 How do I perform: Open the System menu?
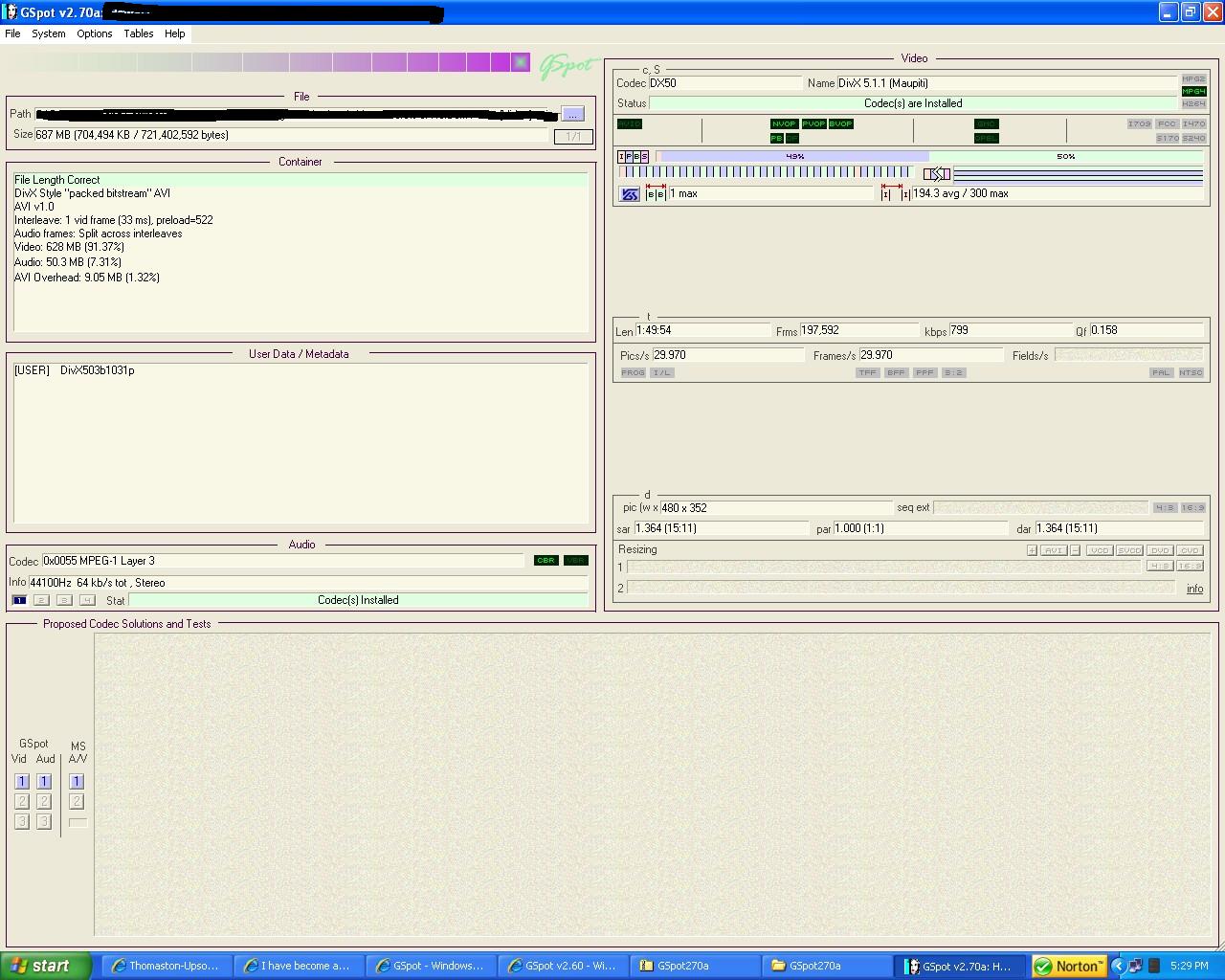pyautogui.click(x=49, y=33)
